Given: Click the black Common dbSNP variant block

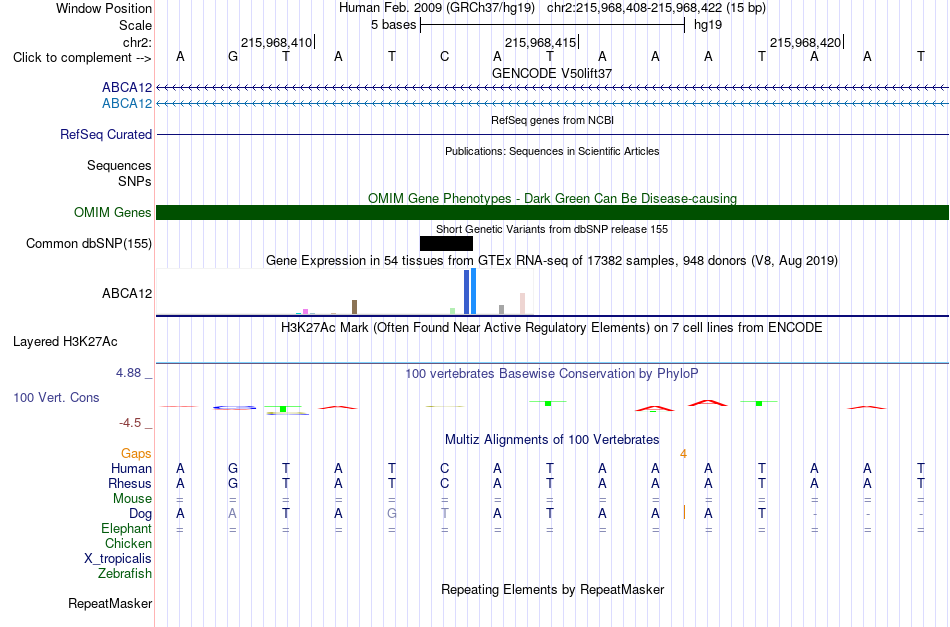Looking at the screenshot, I should pyautogui.click(x=446, y=244).
